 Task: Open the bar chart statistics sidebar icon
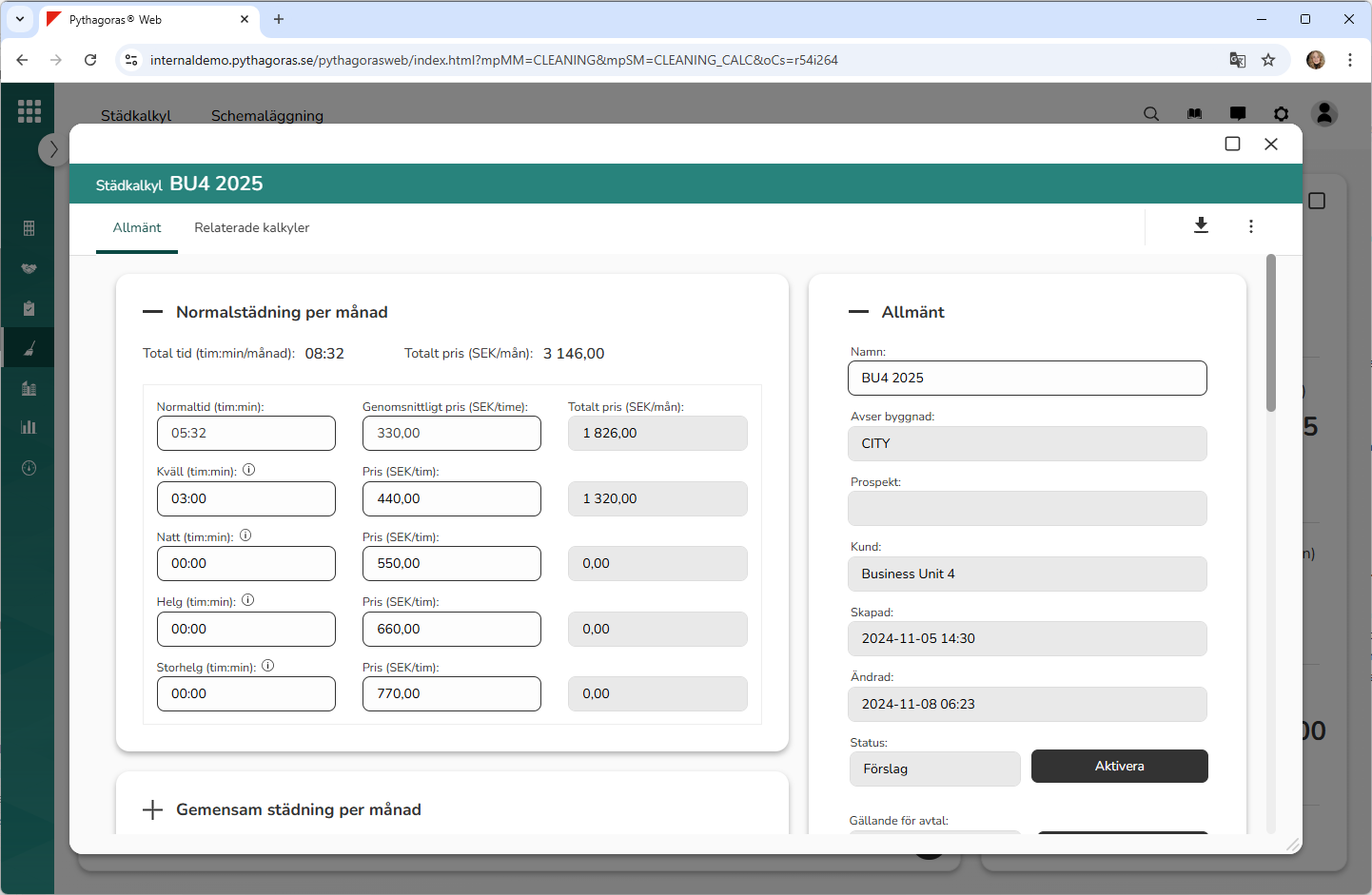tap(29, 427)
